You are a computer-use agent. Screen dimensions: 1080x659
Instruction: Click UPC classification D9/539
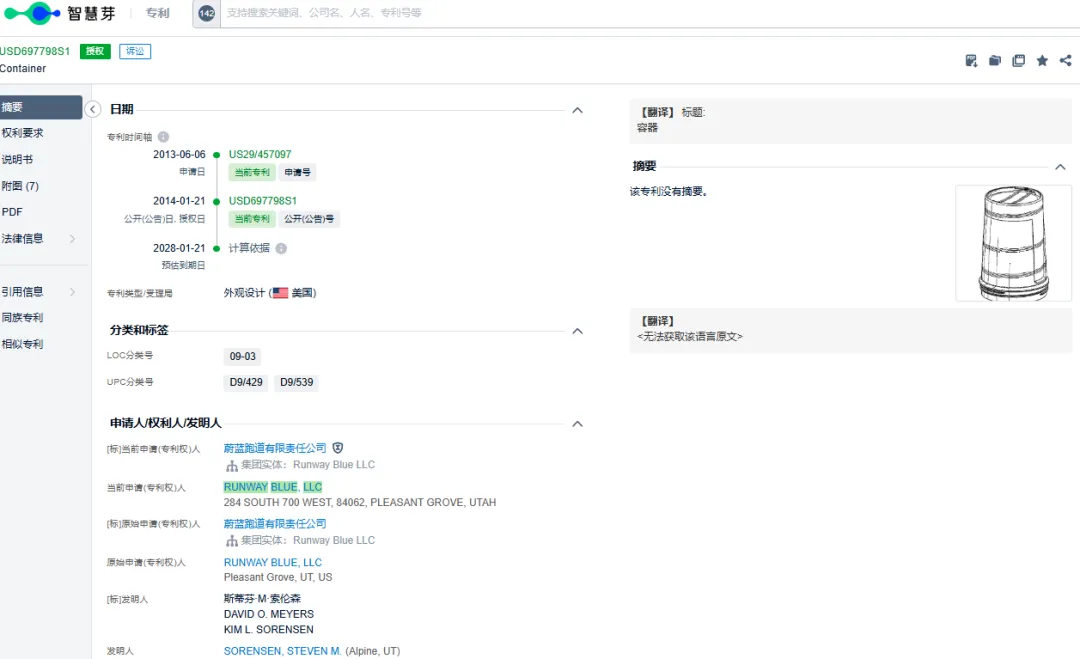(x=296, y=382)
